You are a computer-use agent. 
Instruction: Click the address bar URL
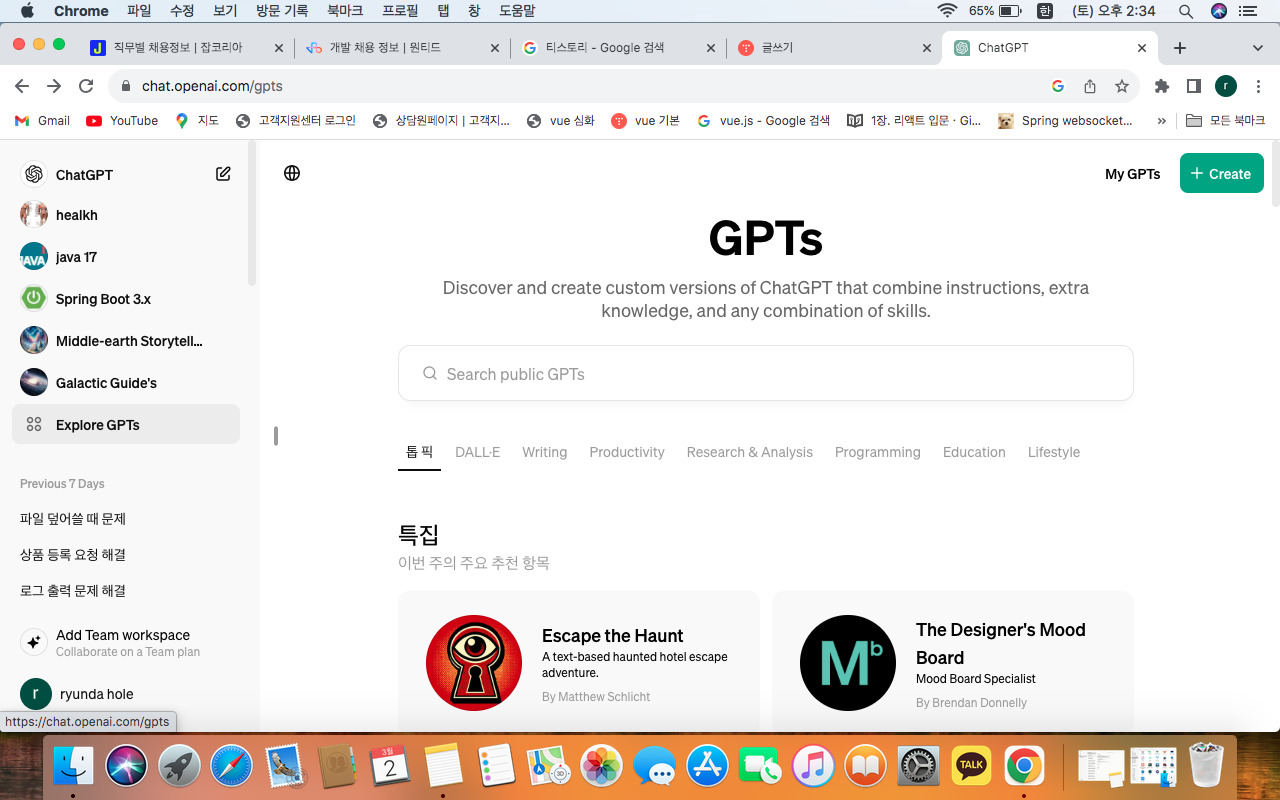[212, 86]
